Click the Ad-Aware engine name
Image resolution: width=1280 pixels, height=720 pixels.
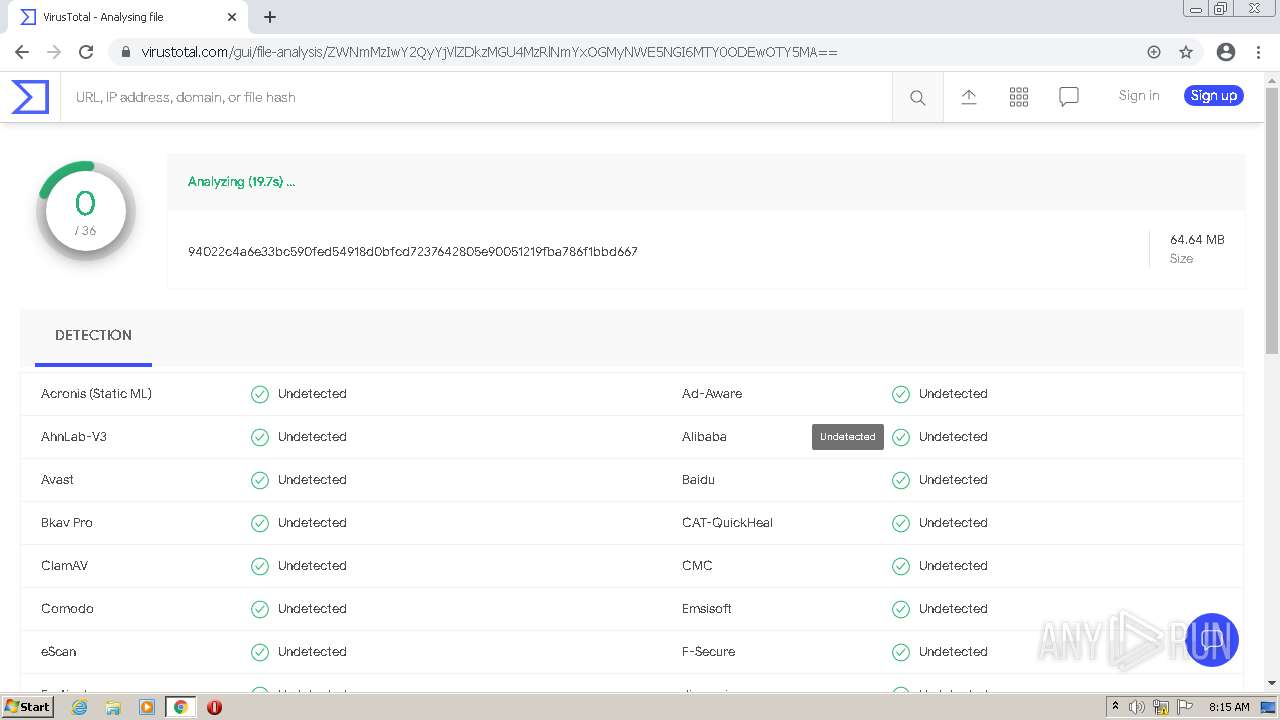click(x=712, y=394)
